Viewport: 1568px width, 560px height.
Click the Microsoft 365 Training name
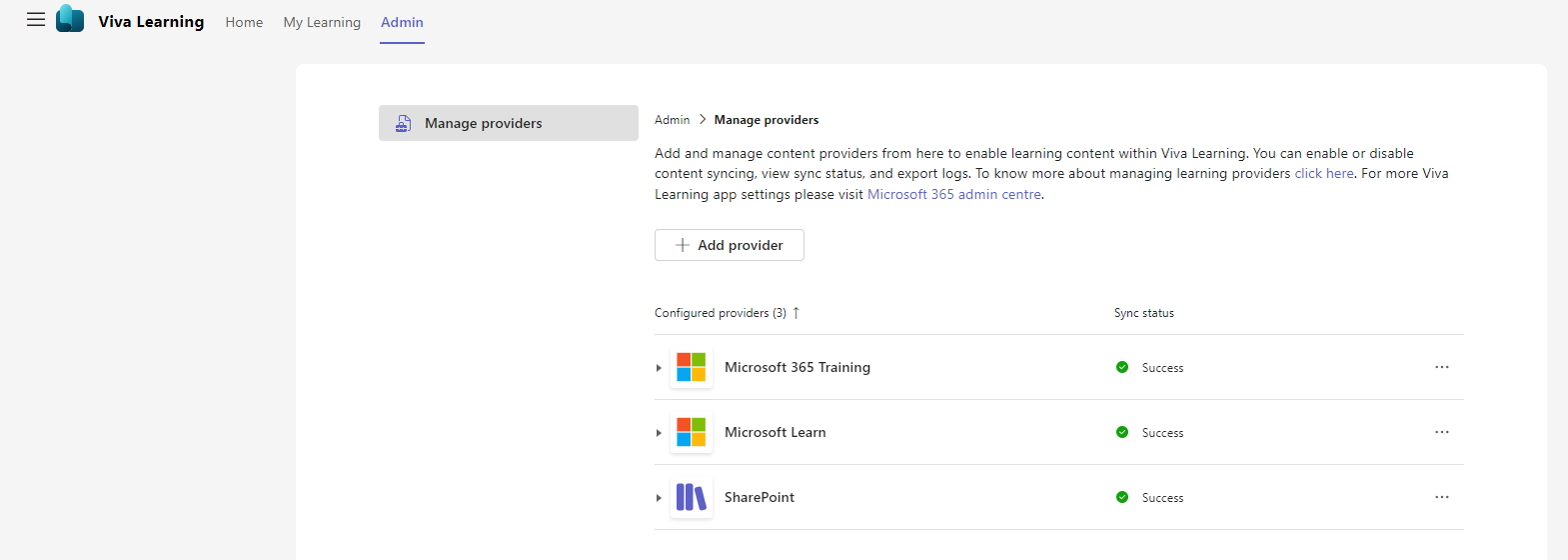point(797,367)
